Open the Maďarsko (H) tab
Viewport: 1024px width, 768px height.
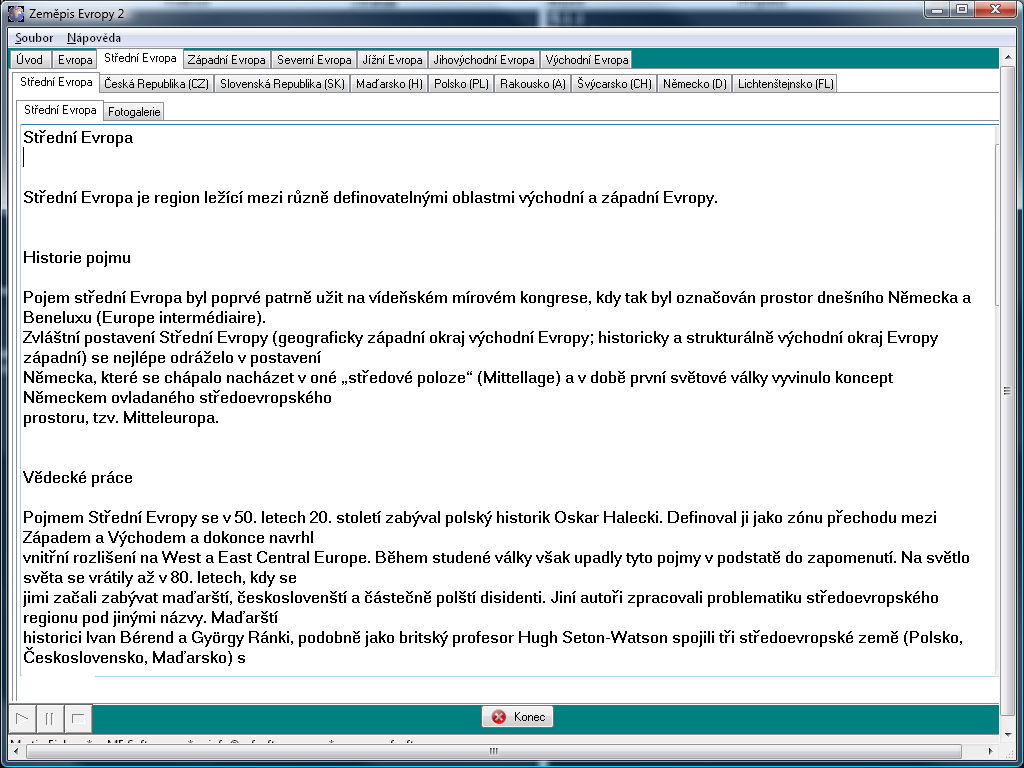[389, 84]
